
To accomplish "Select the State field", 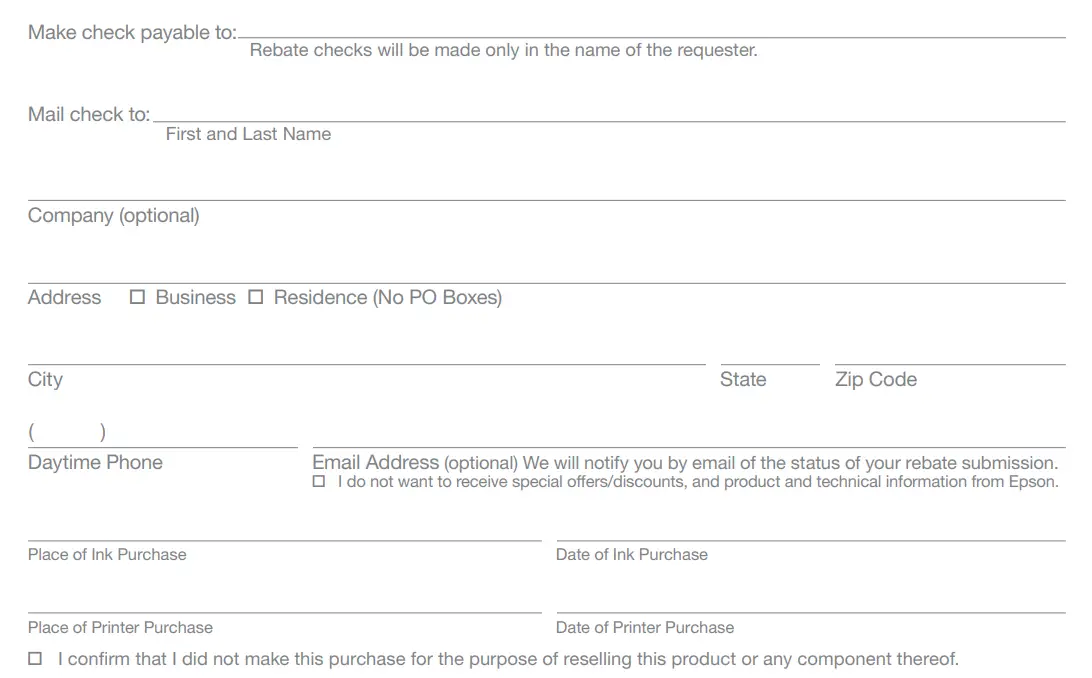I will [x=769, y=354].
